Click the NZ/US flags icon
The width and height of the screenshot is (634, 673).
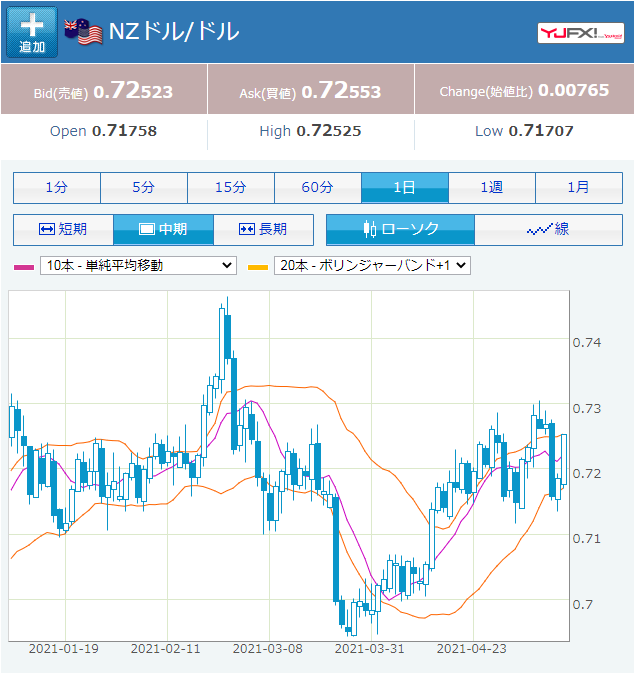point(83,32)
